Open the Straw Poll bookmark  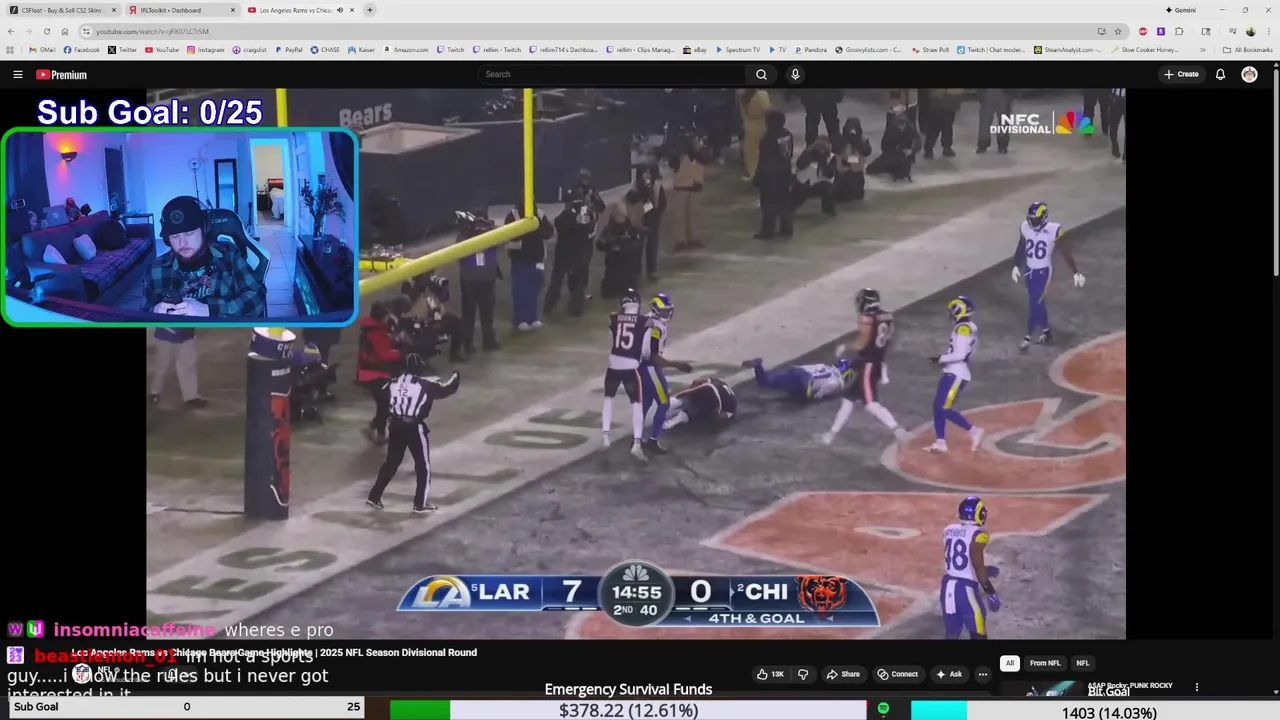929,49
